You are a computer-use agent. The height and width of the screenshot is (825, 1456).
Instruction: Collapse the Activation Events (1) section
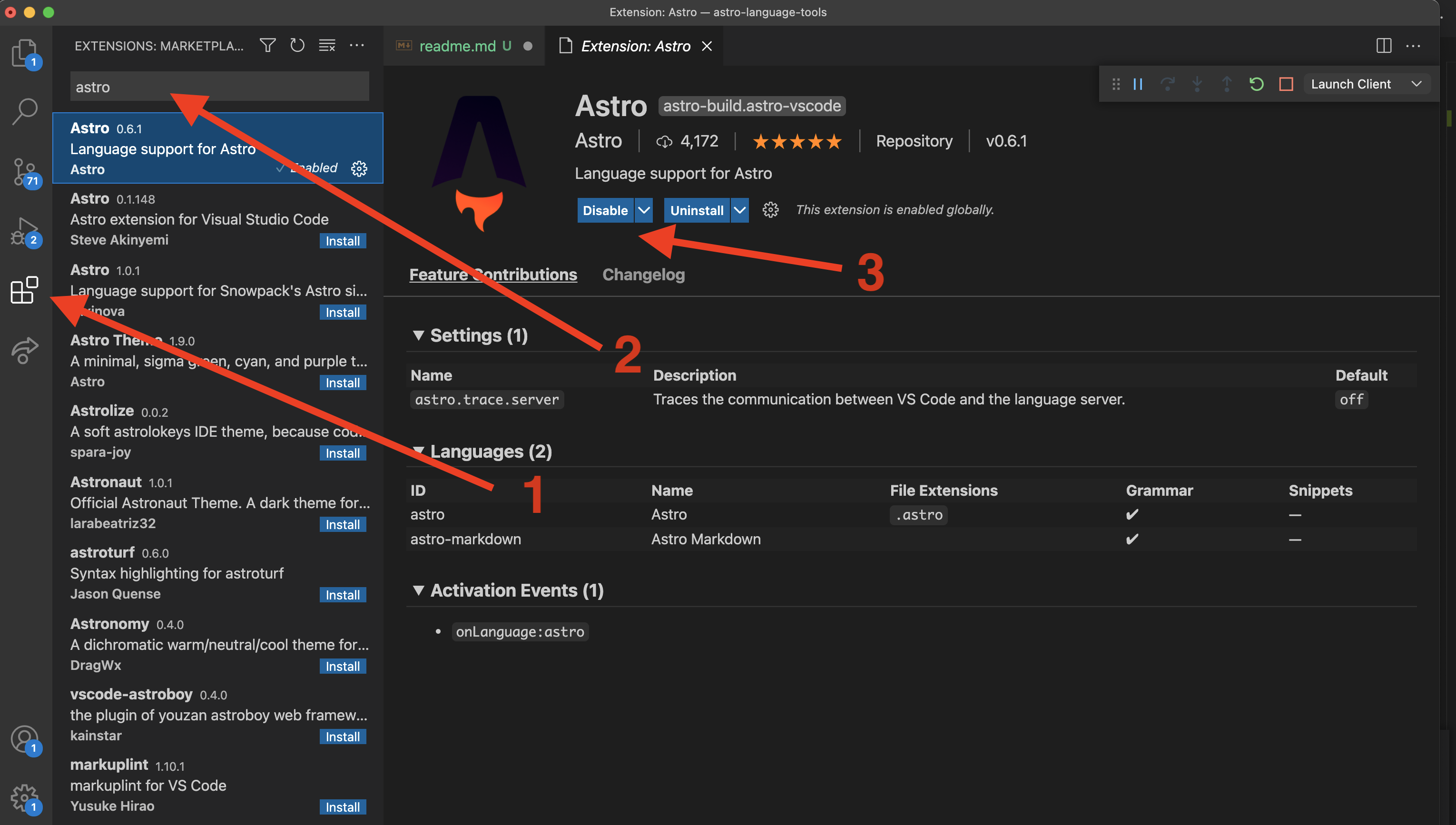[x=418, y=590]
